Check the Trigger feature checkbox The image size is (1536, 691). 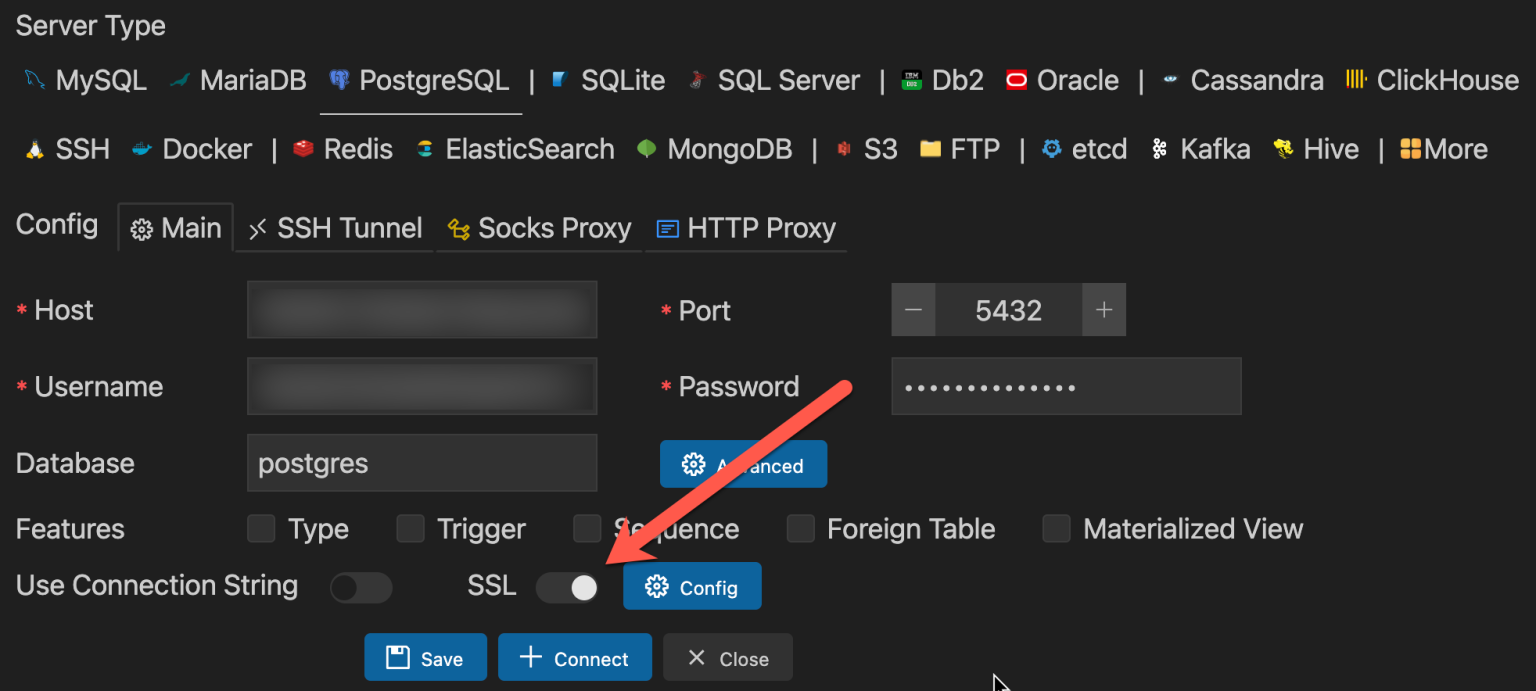tap(410, 529)
